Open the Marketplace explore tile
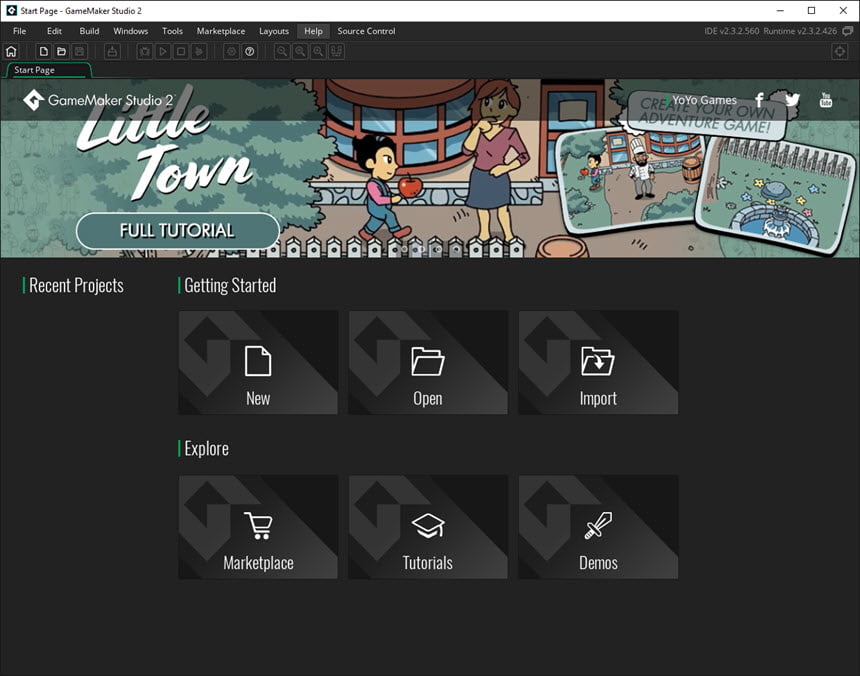This screenshot has height=676, width=860. (x=258, y=527)
